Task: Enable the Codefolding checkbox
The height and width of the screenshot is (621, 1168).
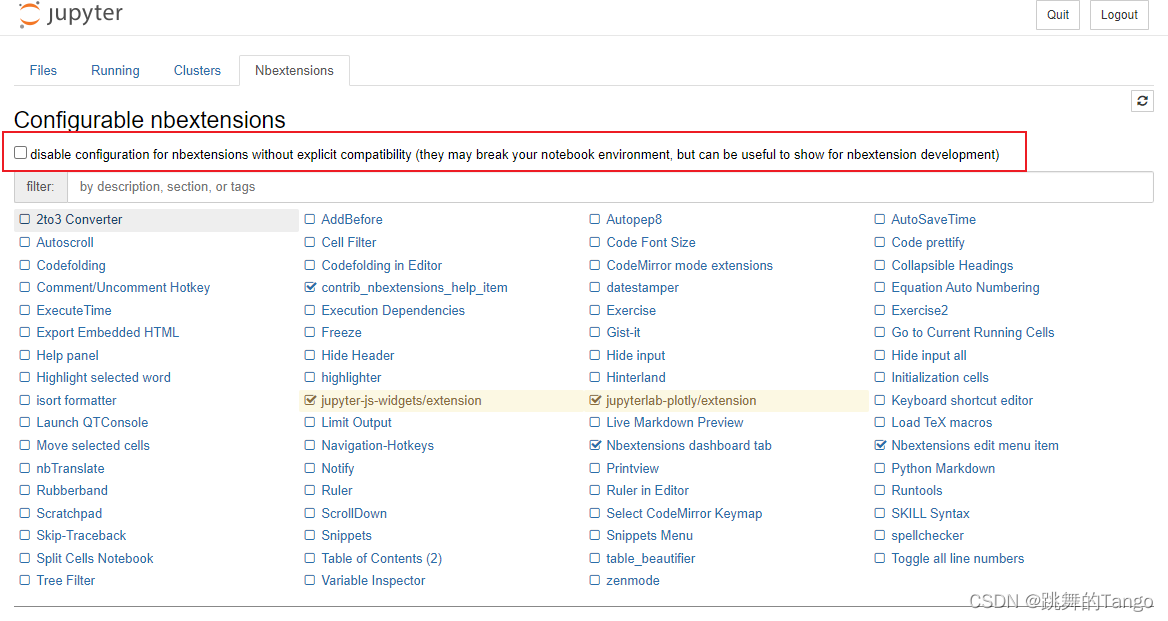Action: coord(25,265)
